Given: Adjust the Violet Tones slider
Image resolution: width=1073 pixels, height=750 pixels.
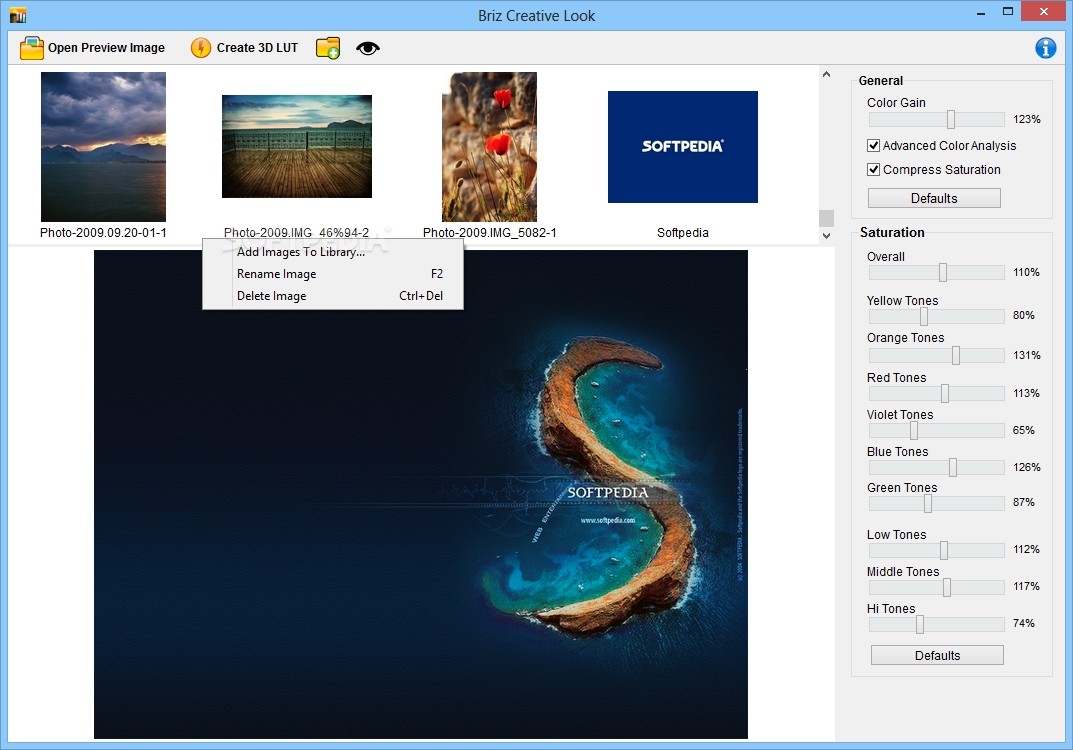Looking at the screenshot, I should [x=914, y=430].
